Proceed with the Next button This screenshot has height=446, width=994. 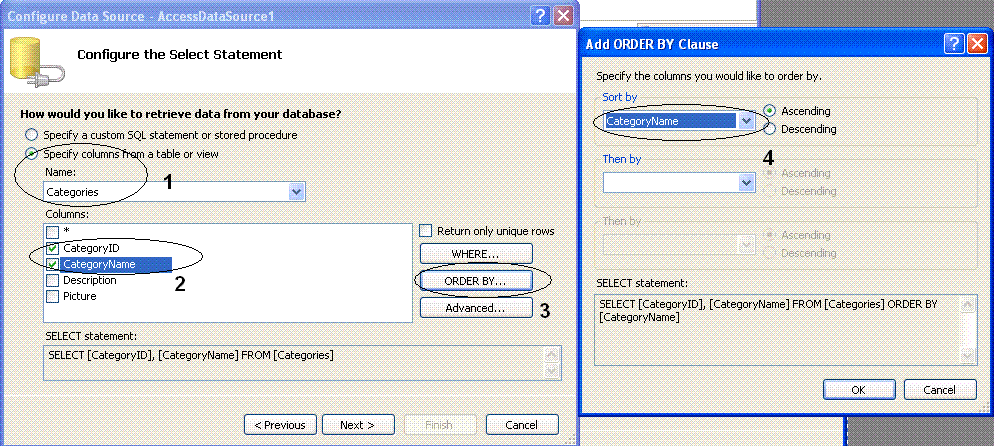[358, 424]
